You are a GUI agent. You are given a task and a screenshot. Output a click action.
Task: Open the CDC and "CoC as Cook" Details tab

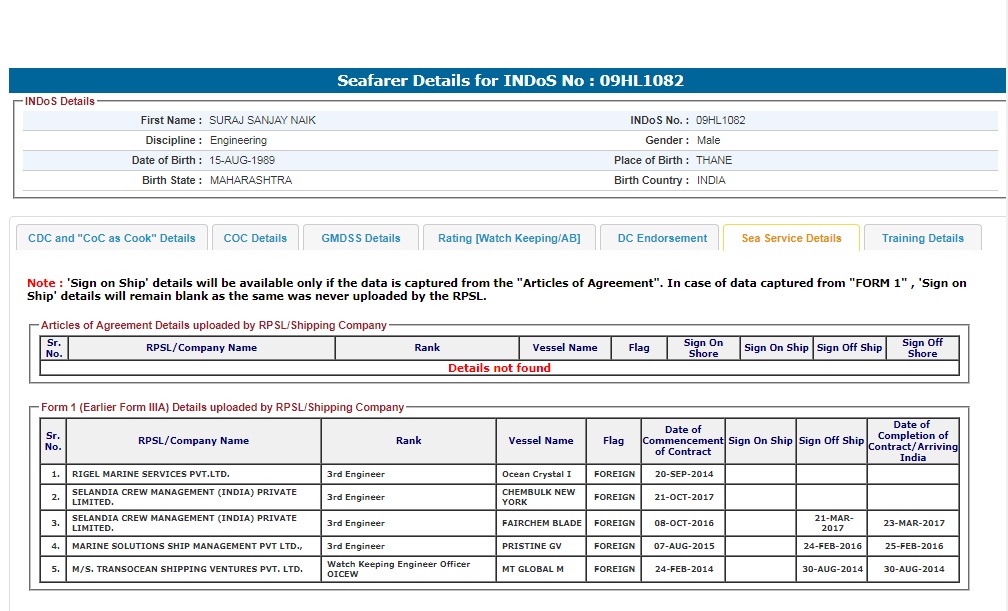click(112, 238)
